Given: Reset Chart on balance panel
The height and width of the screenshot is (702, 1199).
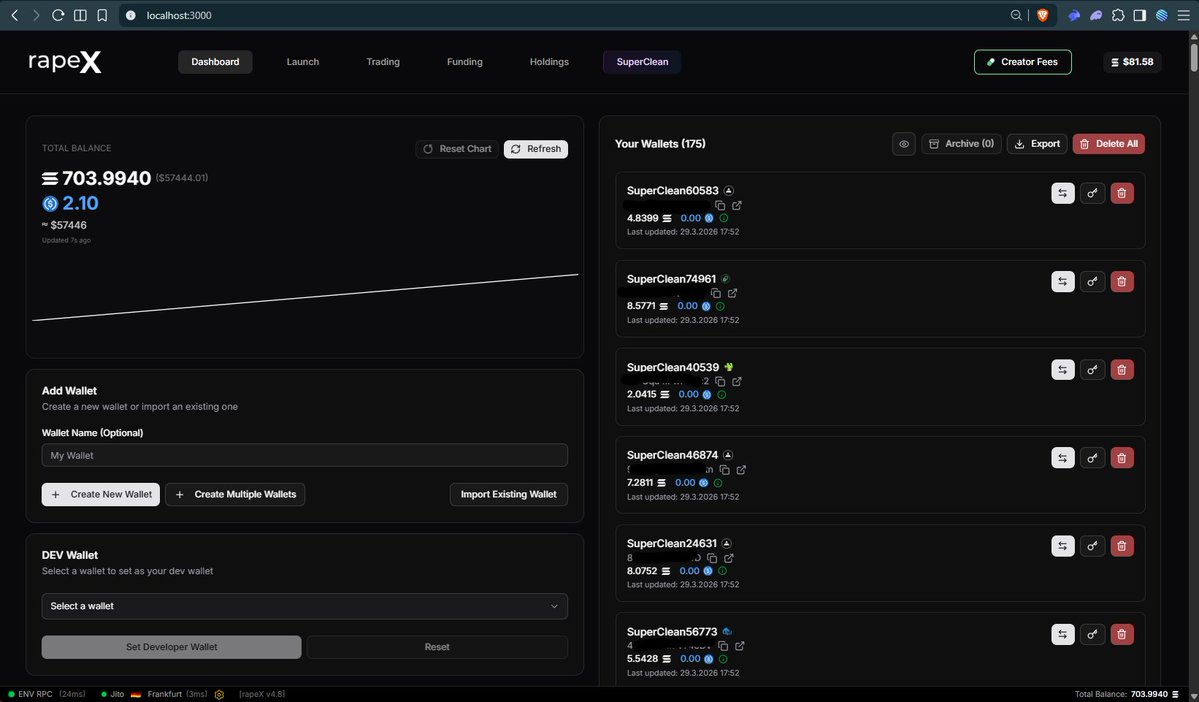Looking at the screenshot, I should click(x=457, y=149).
